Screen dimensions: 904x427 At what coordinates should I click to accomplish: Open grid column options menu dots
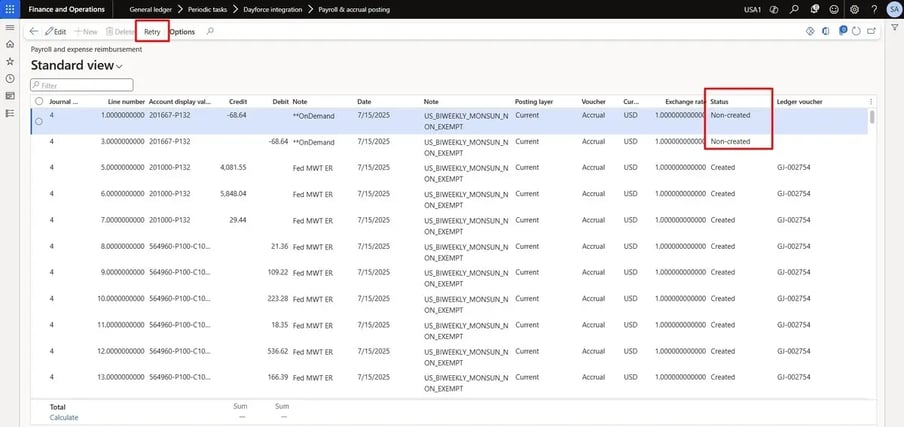pyautogui.click(x=871, y=101)
